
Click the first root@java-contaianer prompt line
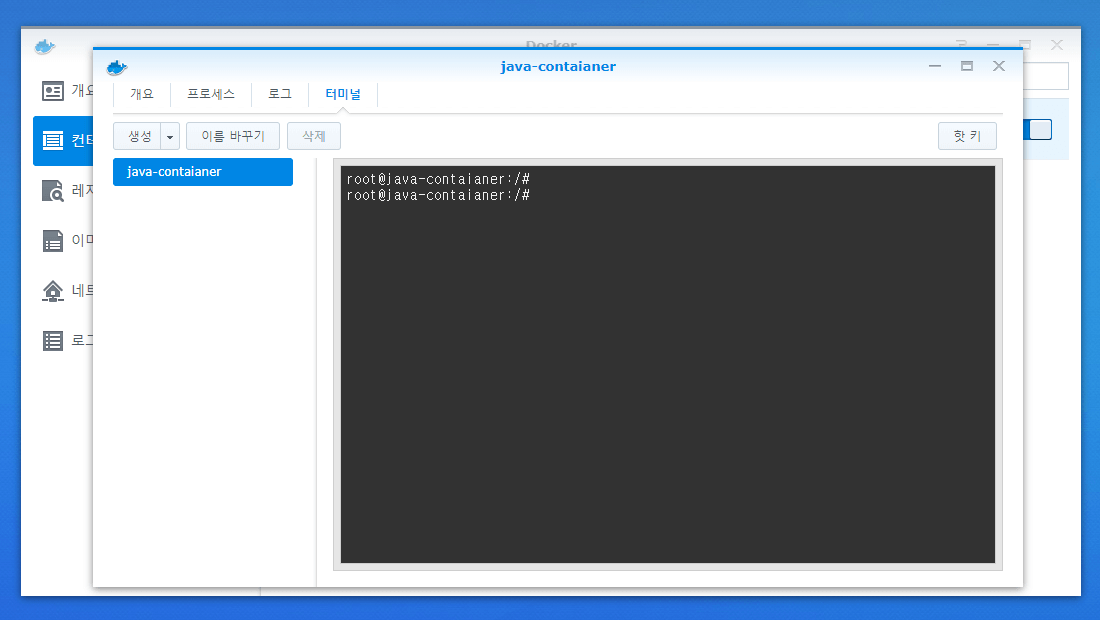pyautogui.click(x=438, y=180)
